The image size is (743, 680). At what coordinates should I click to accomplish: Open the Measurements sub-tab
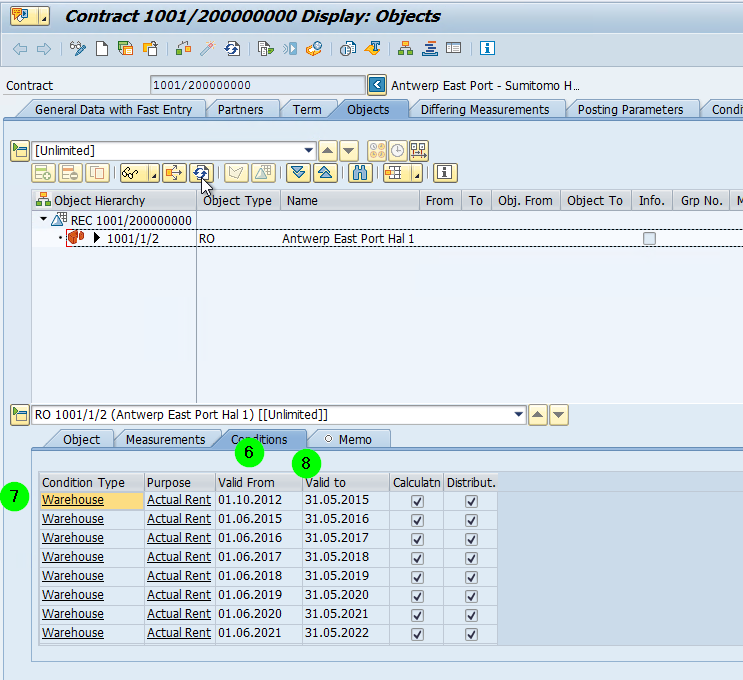click(x=165, y=440)
